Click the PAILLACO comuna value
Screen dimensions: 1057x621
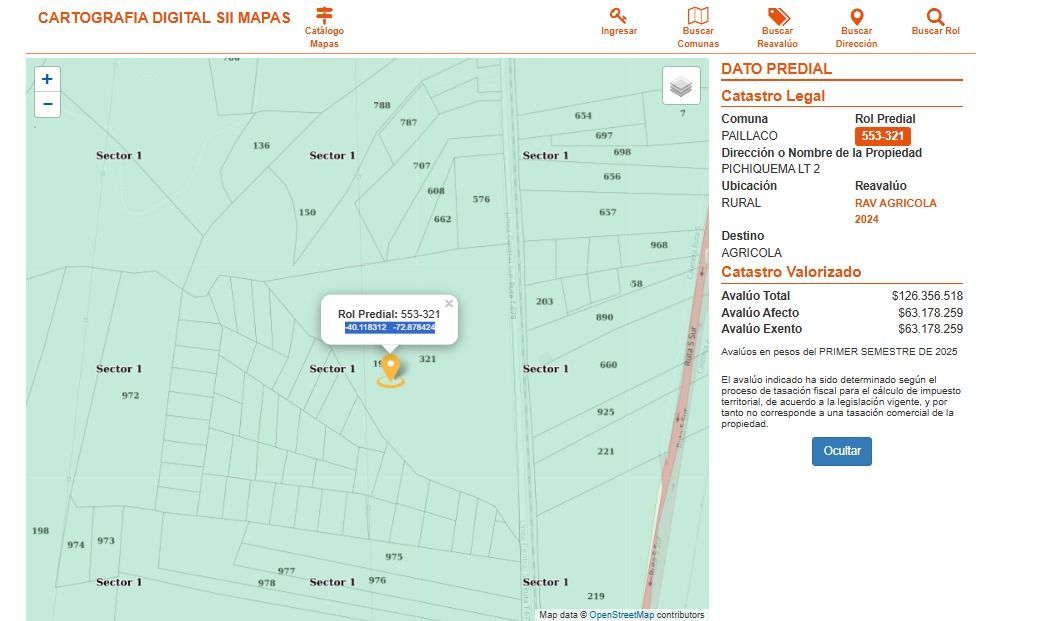pos(749,136)
